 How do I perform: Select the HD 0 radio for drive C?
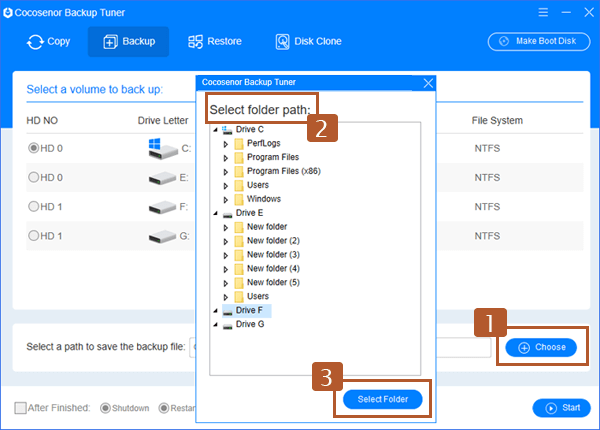click(34, 148)
